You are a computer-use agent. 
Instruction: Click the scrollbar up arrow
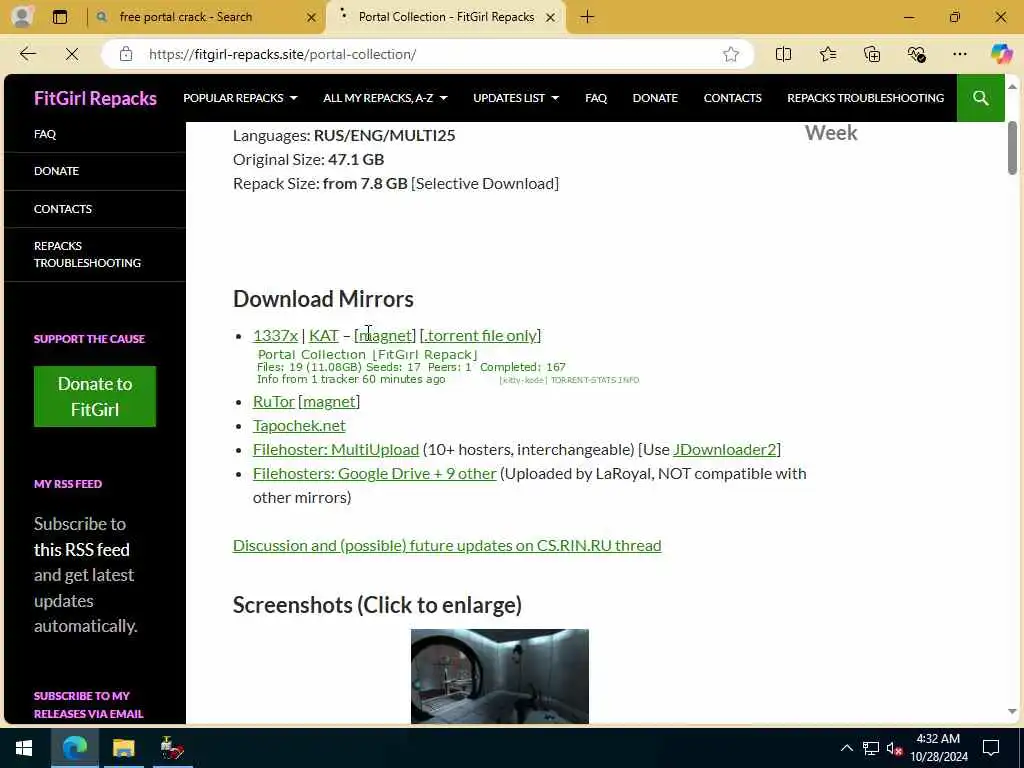point(1012,86)
